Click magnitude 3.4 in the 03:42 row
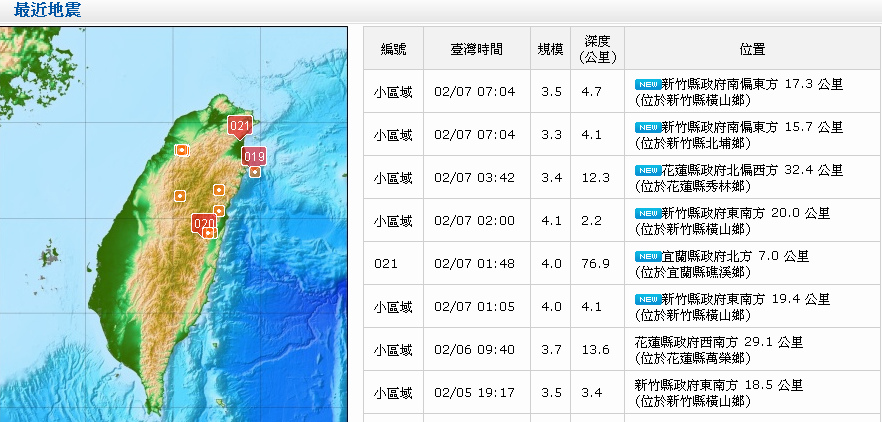The image size is (882, 422). pos(551,178)
